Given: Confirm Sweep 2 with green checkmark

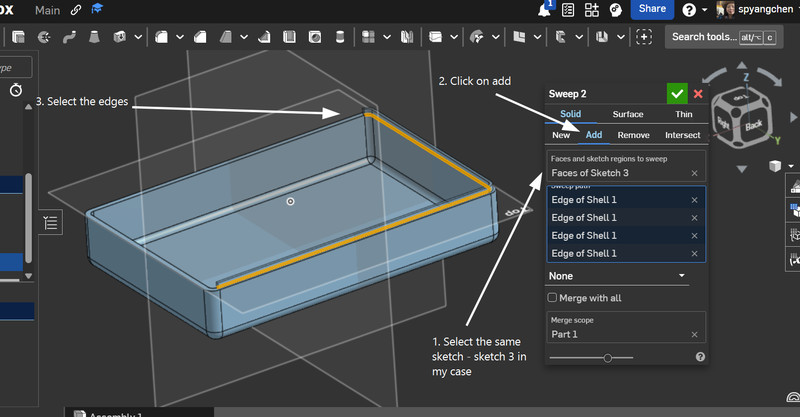Looking at the screenshot, I should (x=677, y=93).
